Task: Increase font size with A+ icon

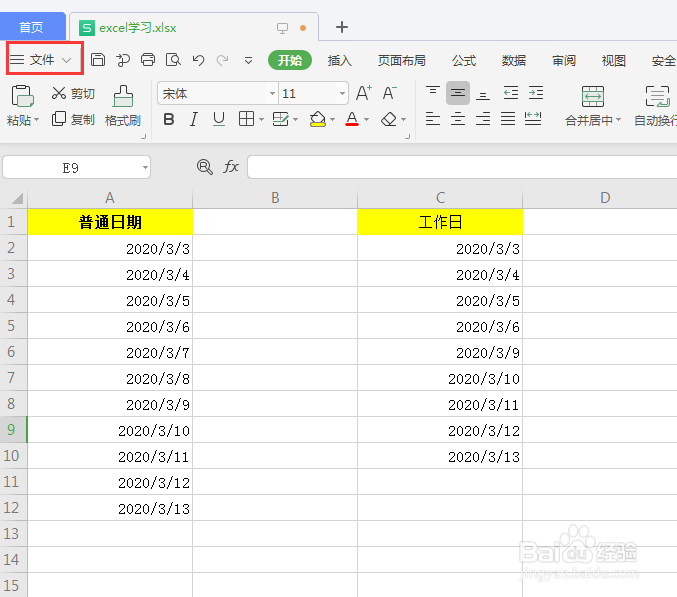Action: pos(364,93)
